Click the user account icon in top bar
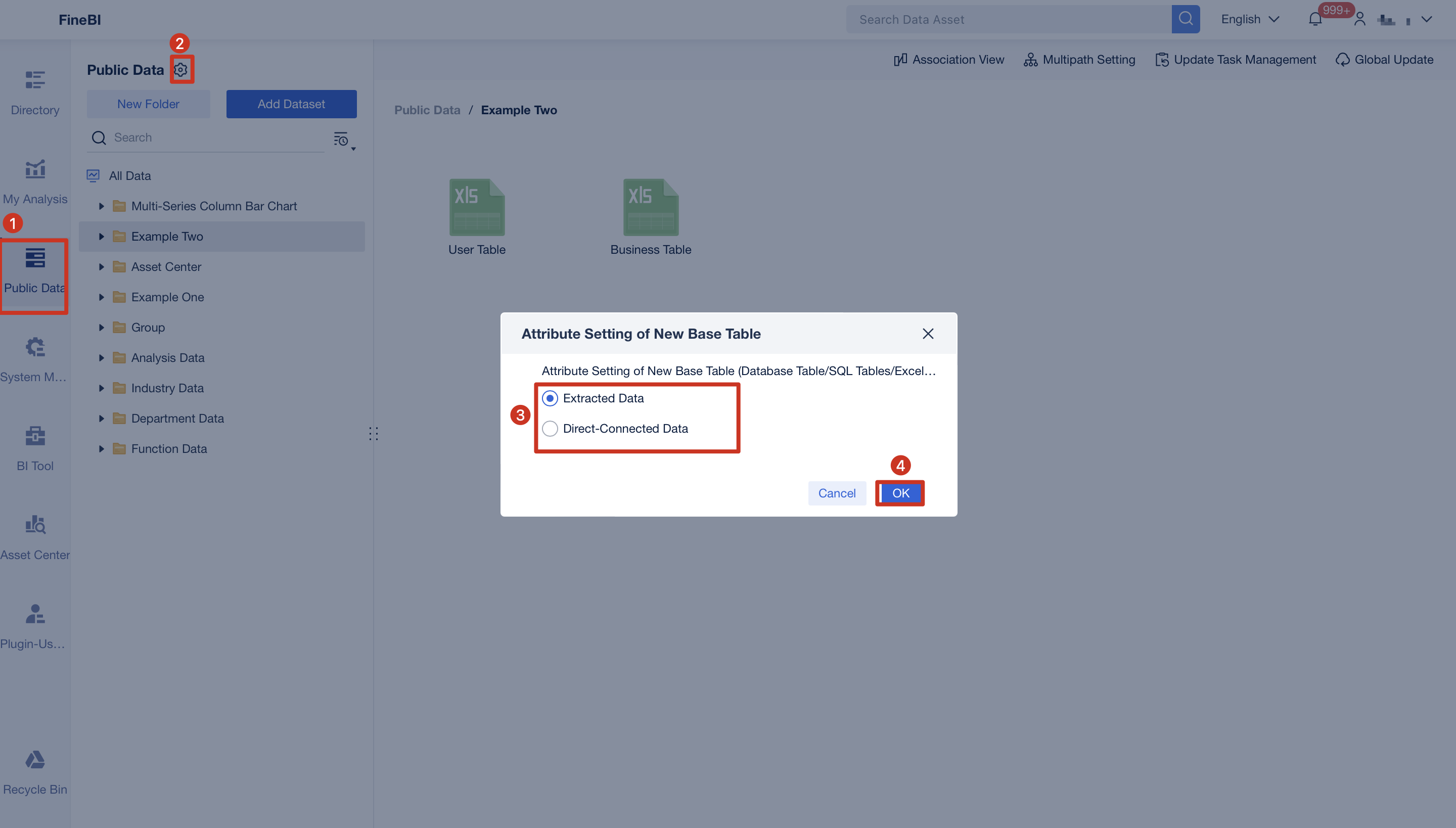The width and height of the screenshot is (1456, 828). (x=1360, y=19)
